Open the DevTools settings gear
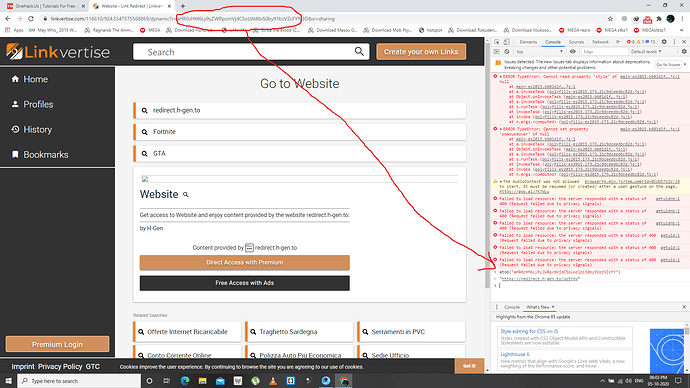The width and height of the screenshot is (690, 388). click(664, 42)
